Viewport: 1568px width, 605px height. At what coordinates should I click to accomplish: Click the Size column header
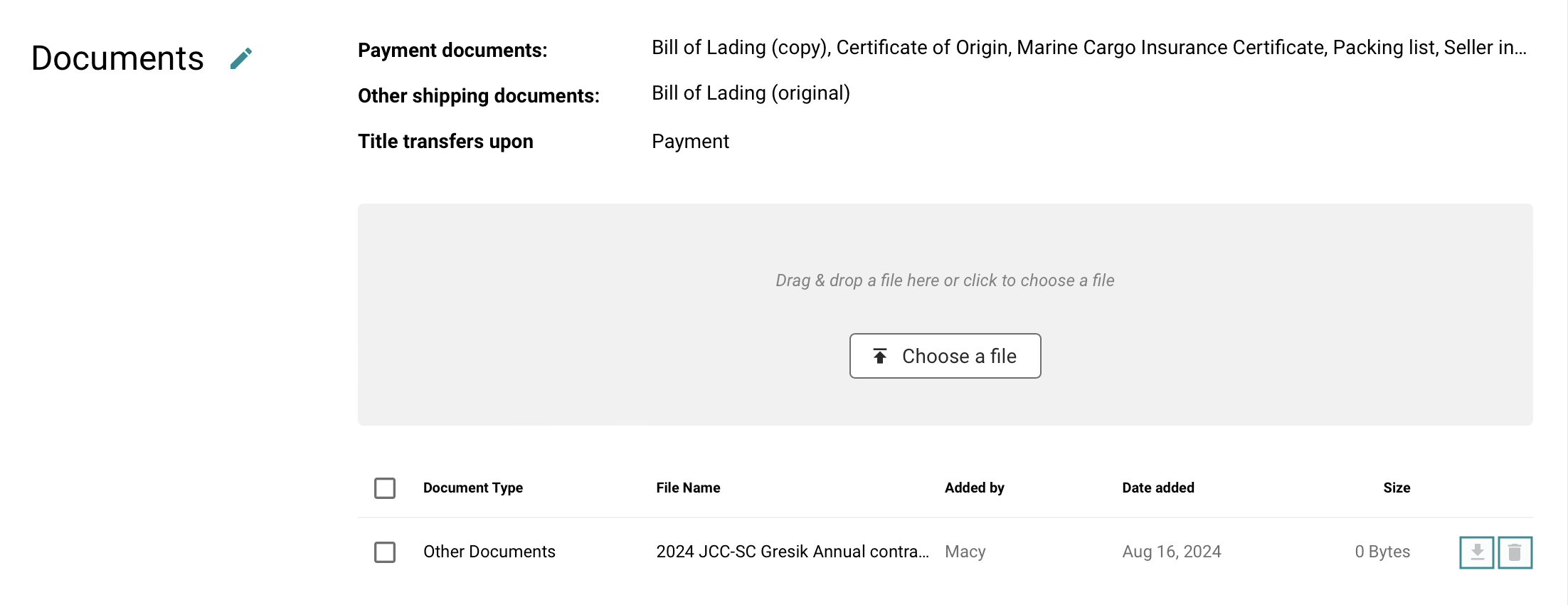[x=1397, y=488]
